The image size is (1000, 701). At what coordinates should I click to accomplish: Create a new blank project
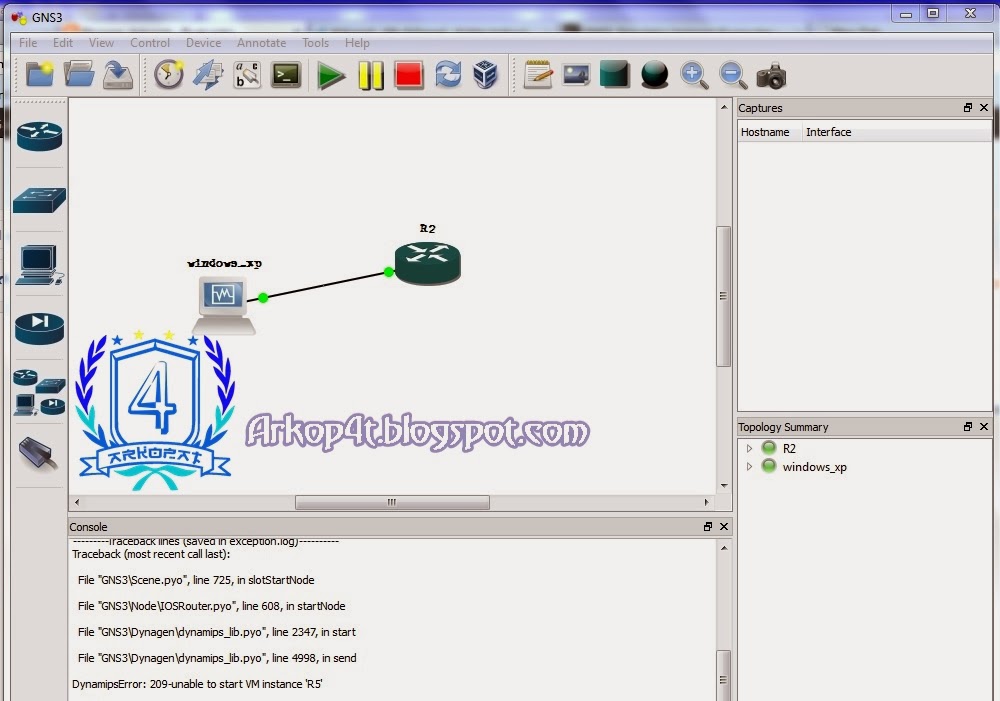pyautogui.click(x=40, y=75)
